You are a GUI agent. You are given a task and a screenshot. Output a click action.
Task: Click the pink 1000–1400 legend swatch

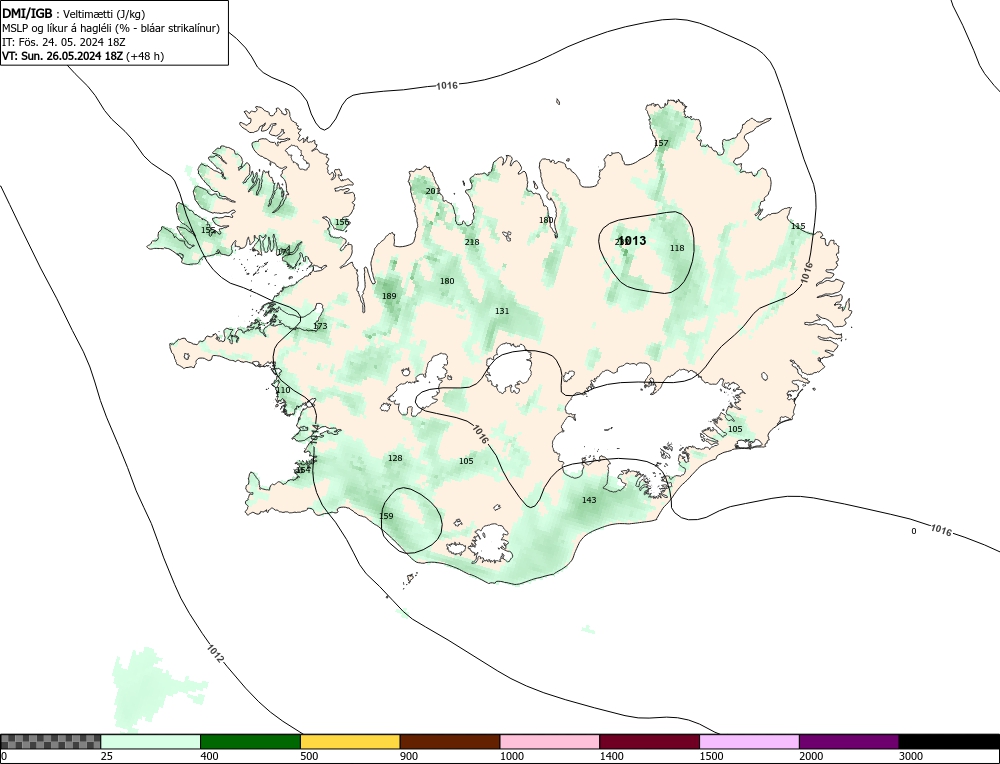[550, 741]
